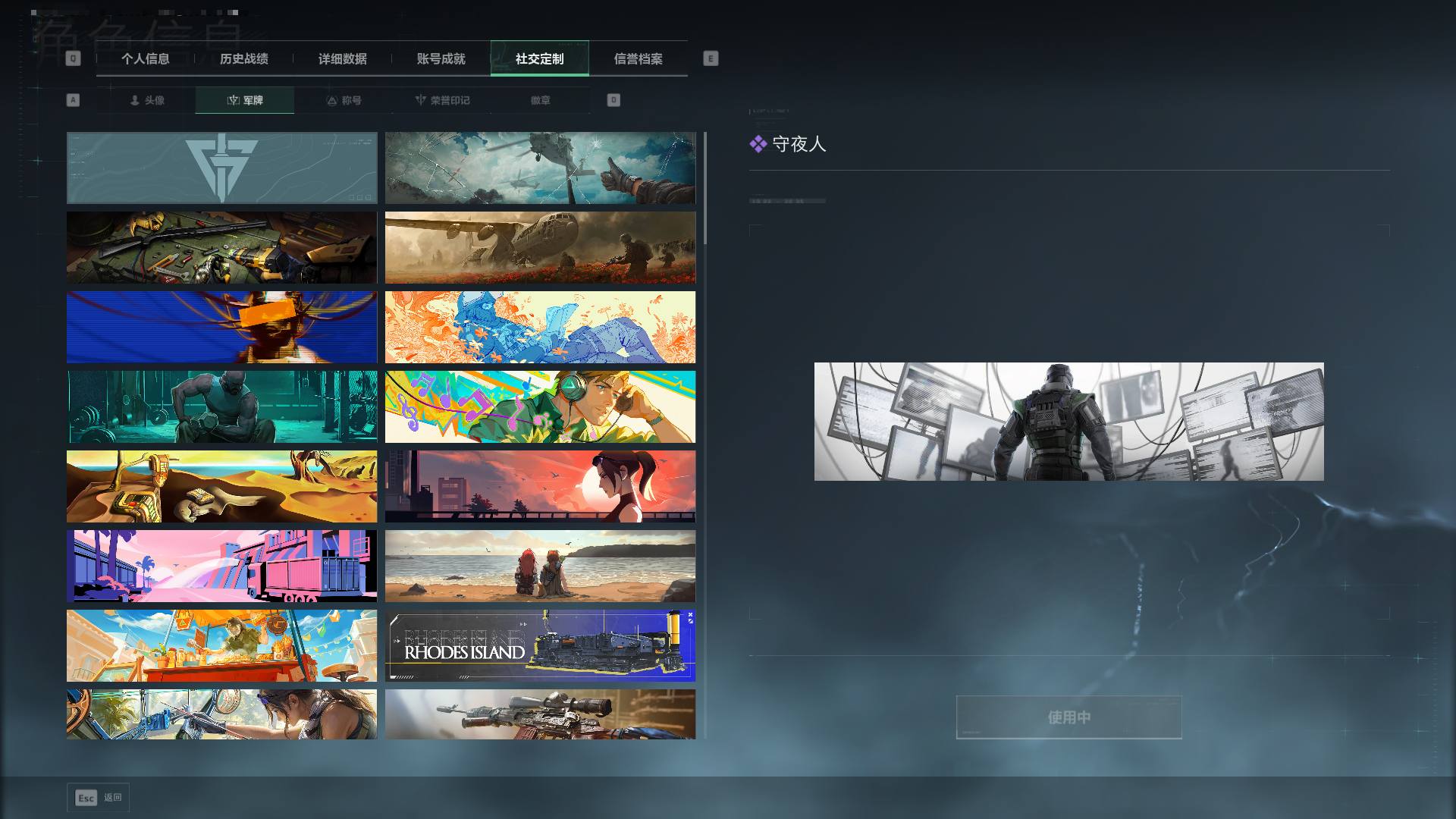
Task: Choose the rifle workbench card
Action: 221,247
